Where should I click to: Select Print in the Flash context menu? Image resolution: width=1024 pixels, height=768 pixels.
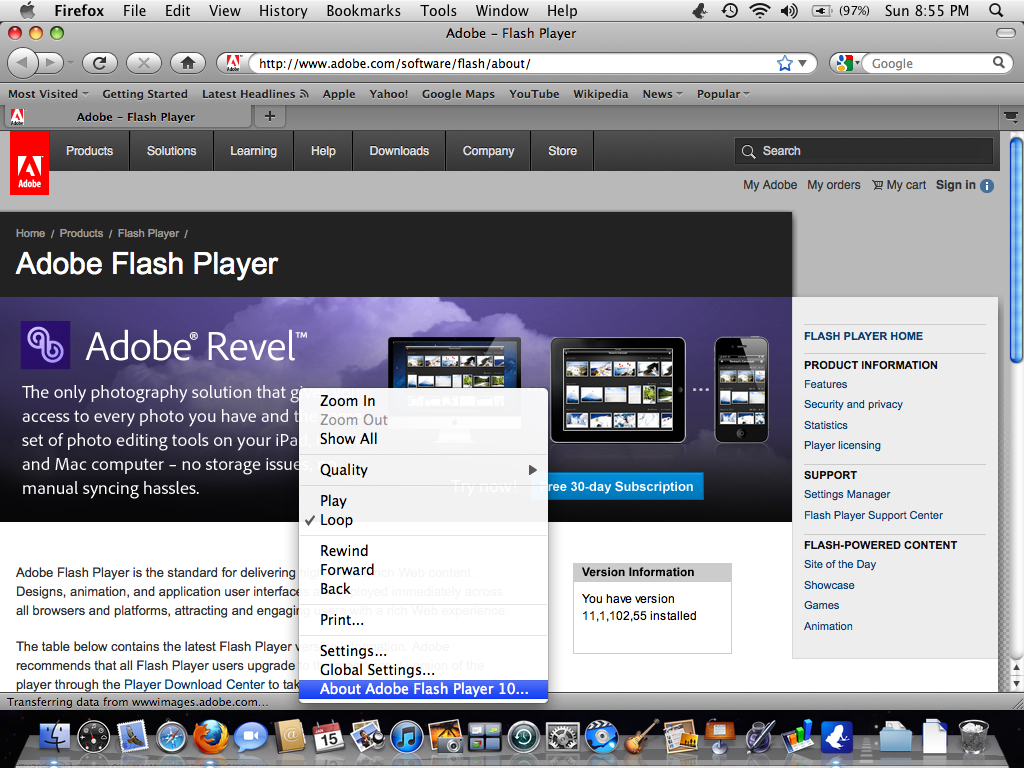point(423,620)
